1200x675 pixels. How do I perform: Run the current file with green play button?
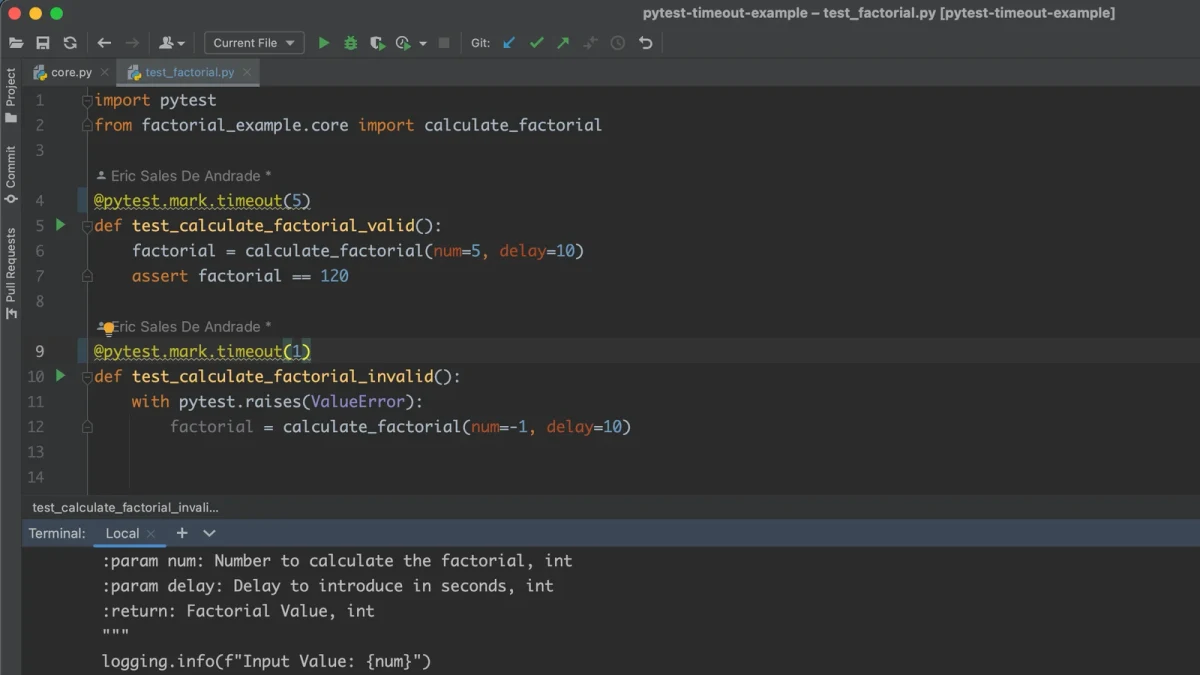coord(323,43)
